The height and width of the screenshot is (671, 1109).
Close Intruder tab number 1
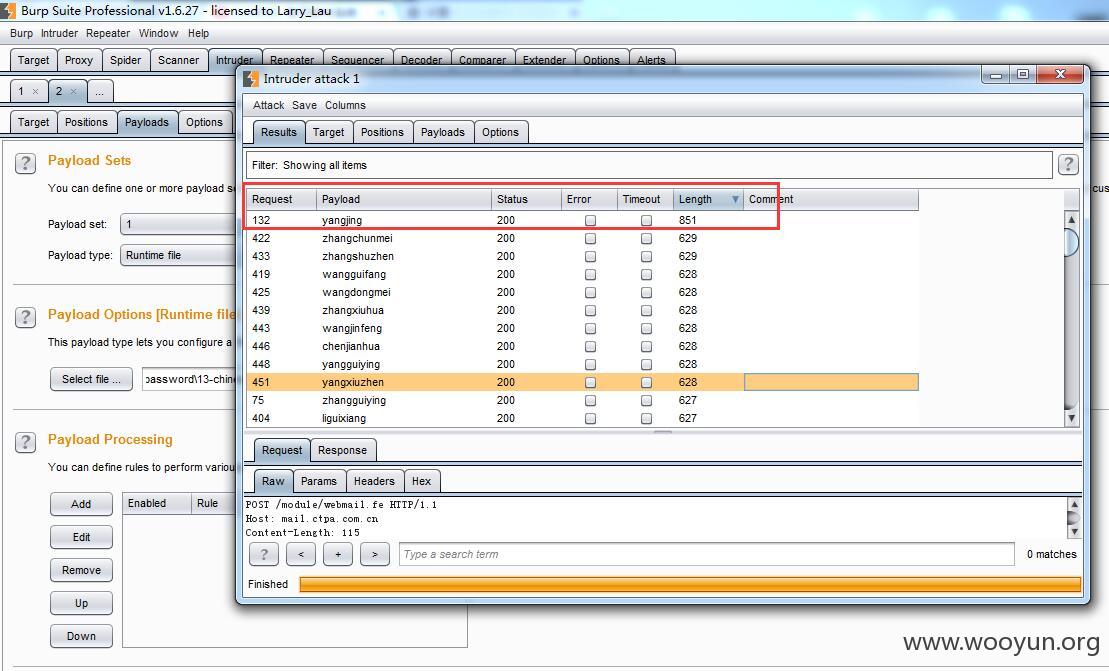(35, 91)
